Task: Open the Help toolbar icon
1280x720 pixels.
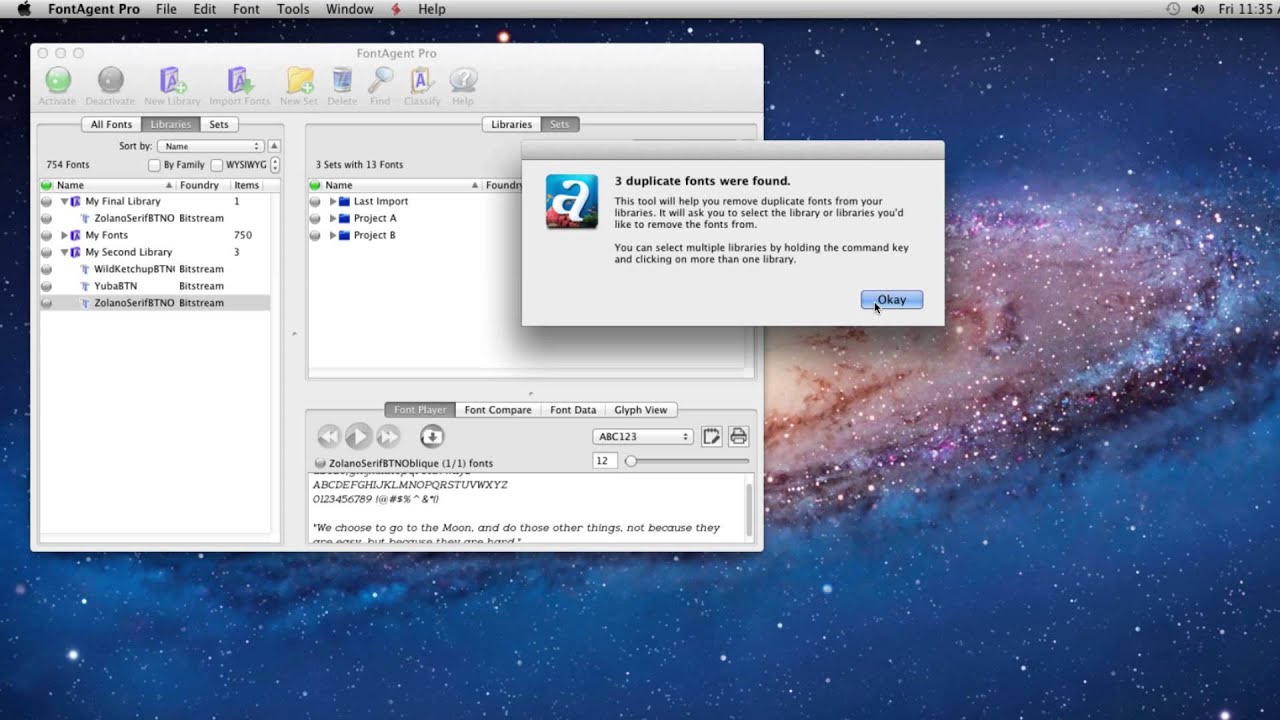Action: (x=463, y=80)
